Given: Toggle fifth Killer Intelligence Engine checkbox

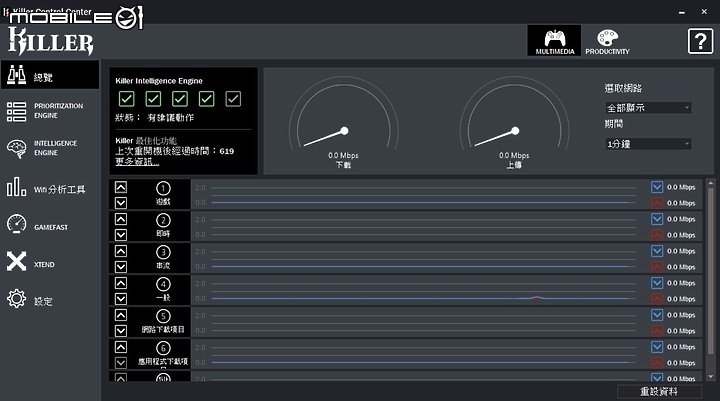Looking at the screenshot, I should [x=233, y=99].
